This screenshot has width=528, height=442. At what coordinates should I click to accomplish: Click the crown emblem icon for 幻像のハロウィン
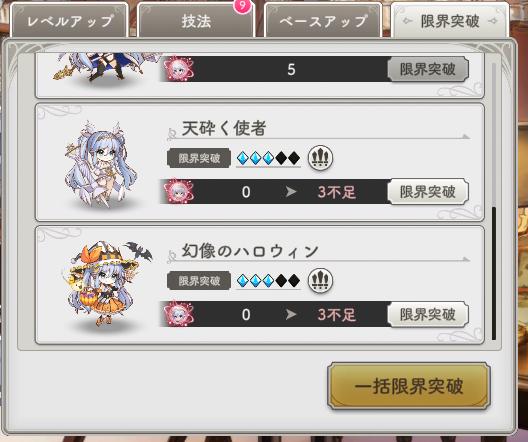coord(321,280)
